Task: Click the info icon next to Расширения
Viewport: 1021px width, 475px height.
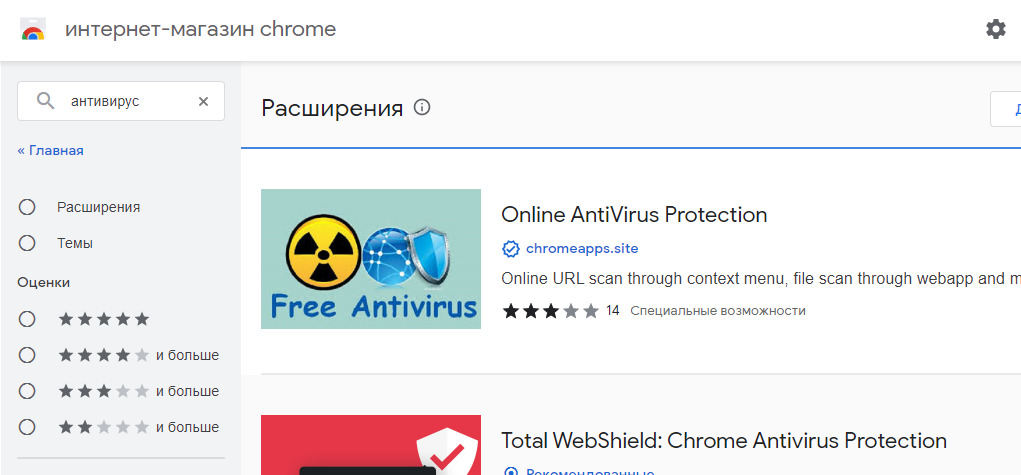Action: (422, 107)
